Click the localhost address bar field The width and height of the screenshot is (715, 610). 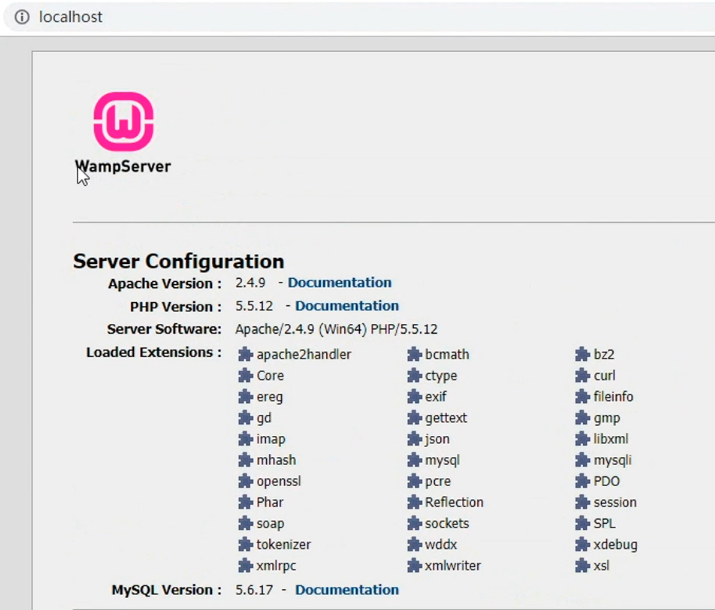point(360,17)
